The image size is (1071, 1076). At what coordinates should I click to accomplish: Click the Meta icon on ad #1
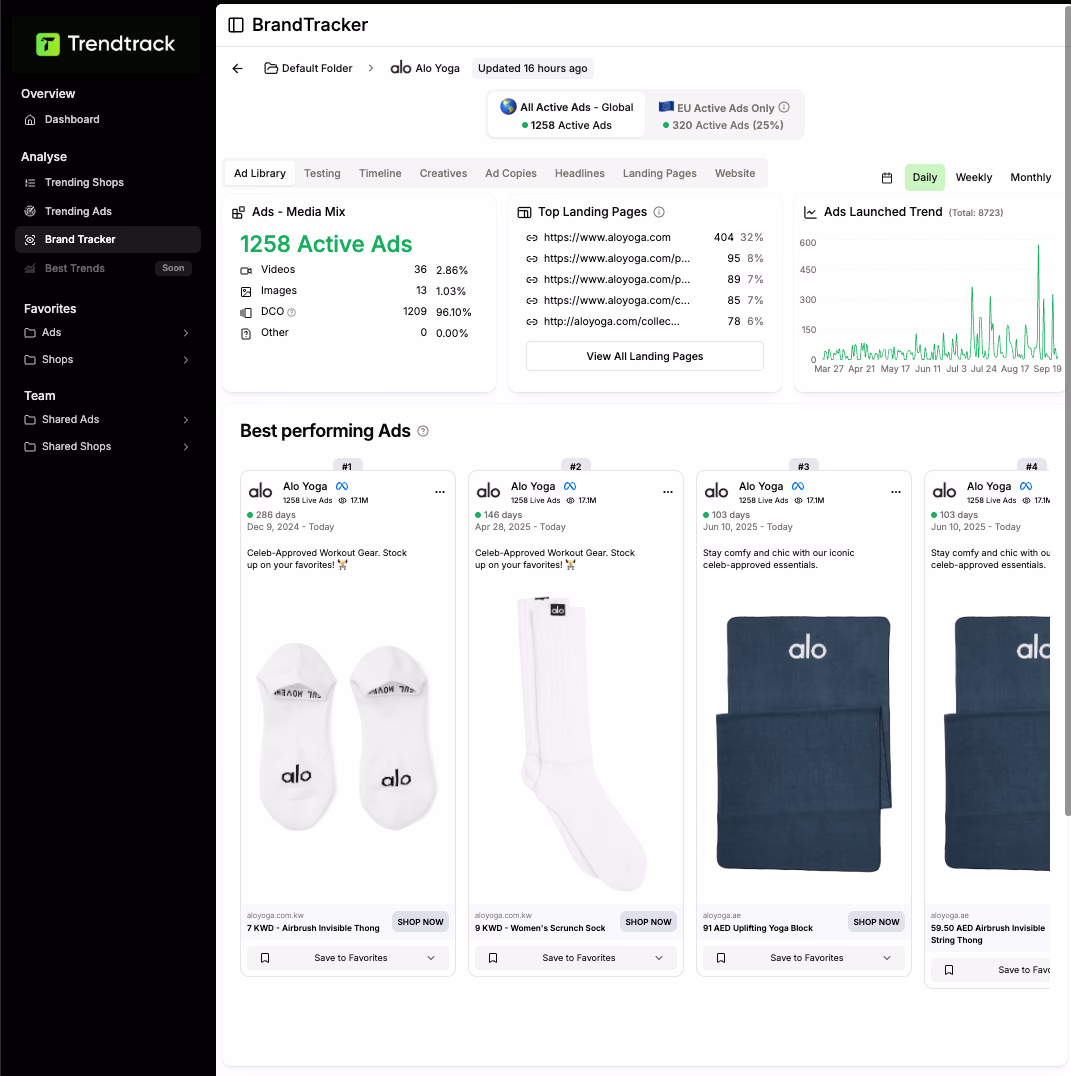342,486
